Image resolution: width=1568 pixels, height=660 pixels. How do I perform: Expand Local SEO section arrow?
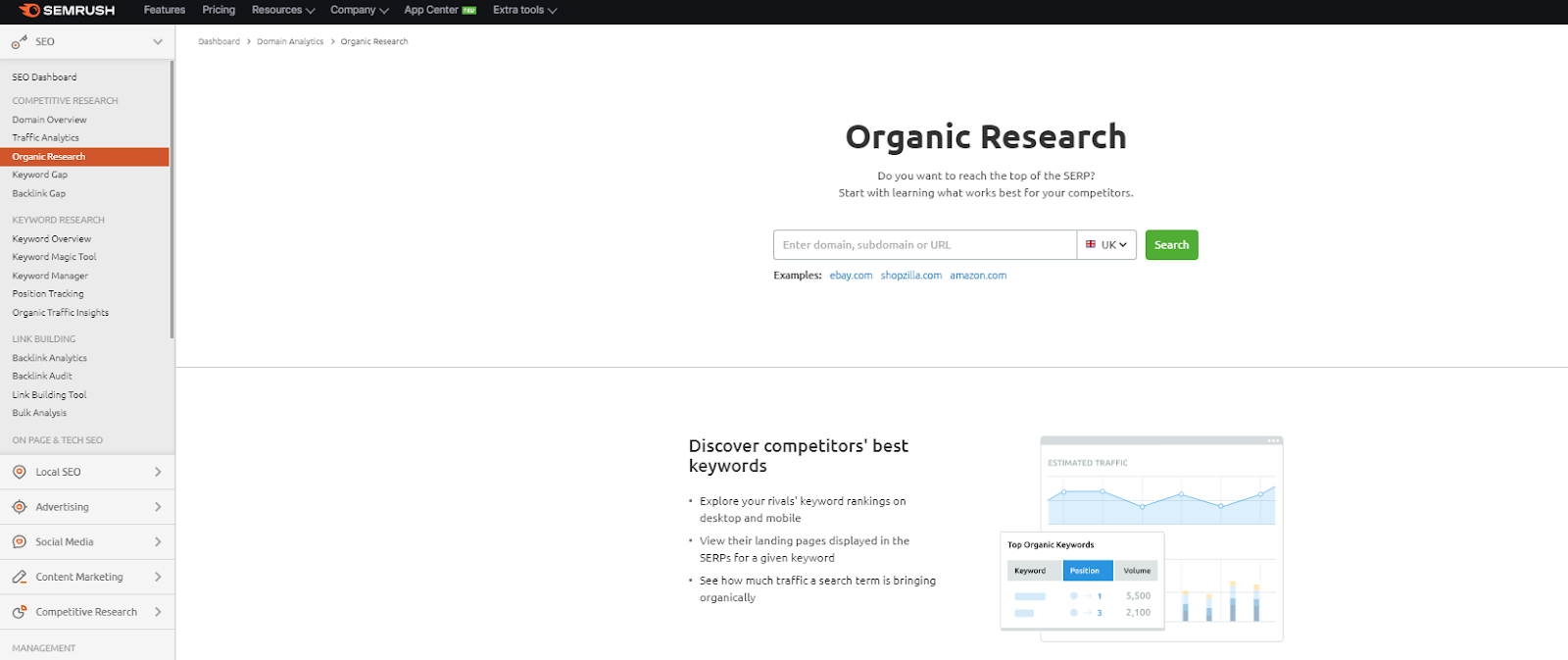coord(158,472)
